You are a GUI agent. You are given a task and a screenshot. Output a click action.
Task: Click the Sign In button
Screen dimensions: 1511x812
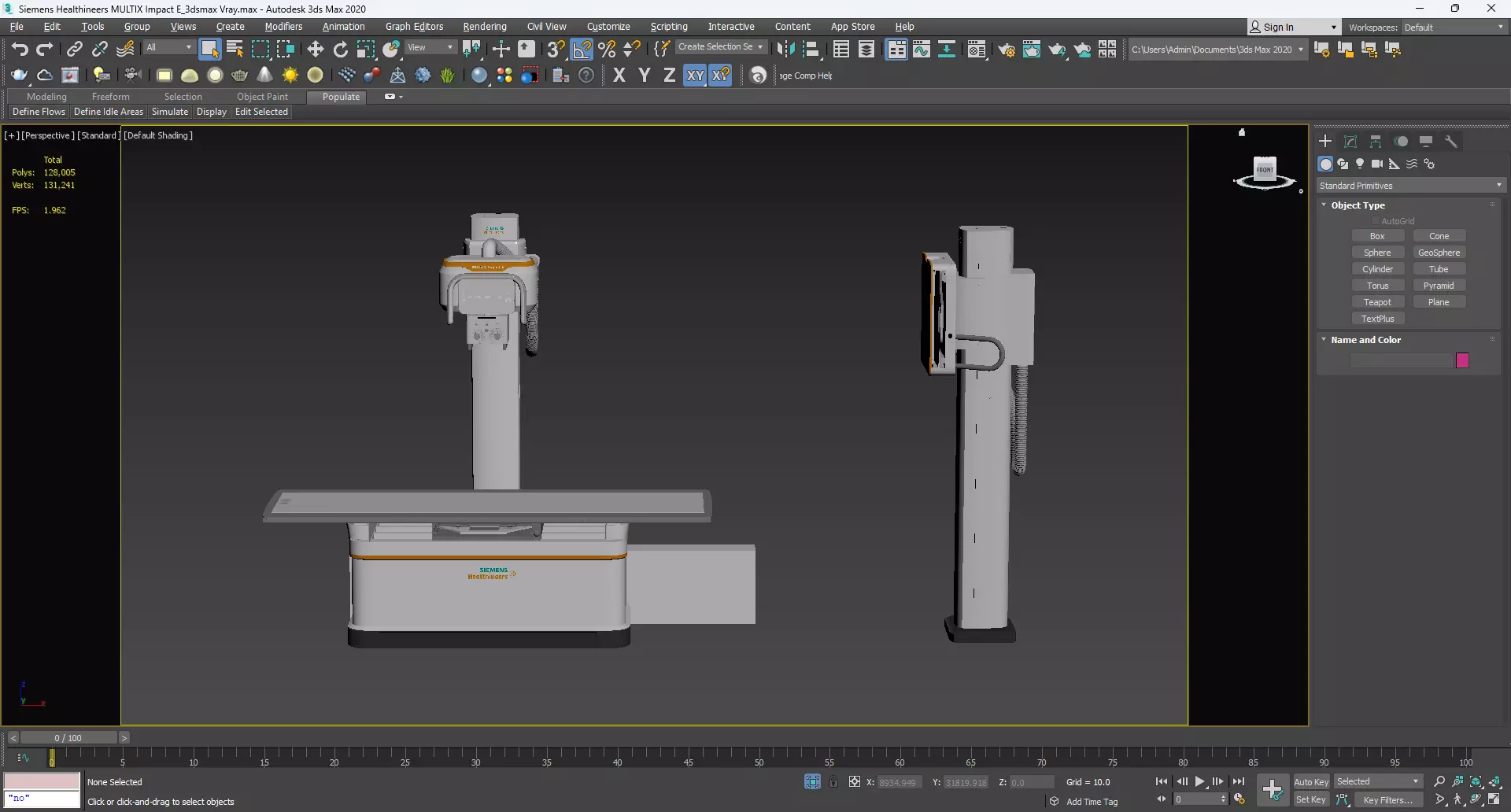(x=1294, y=27)
